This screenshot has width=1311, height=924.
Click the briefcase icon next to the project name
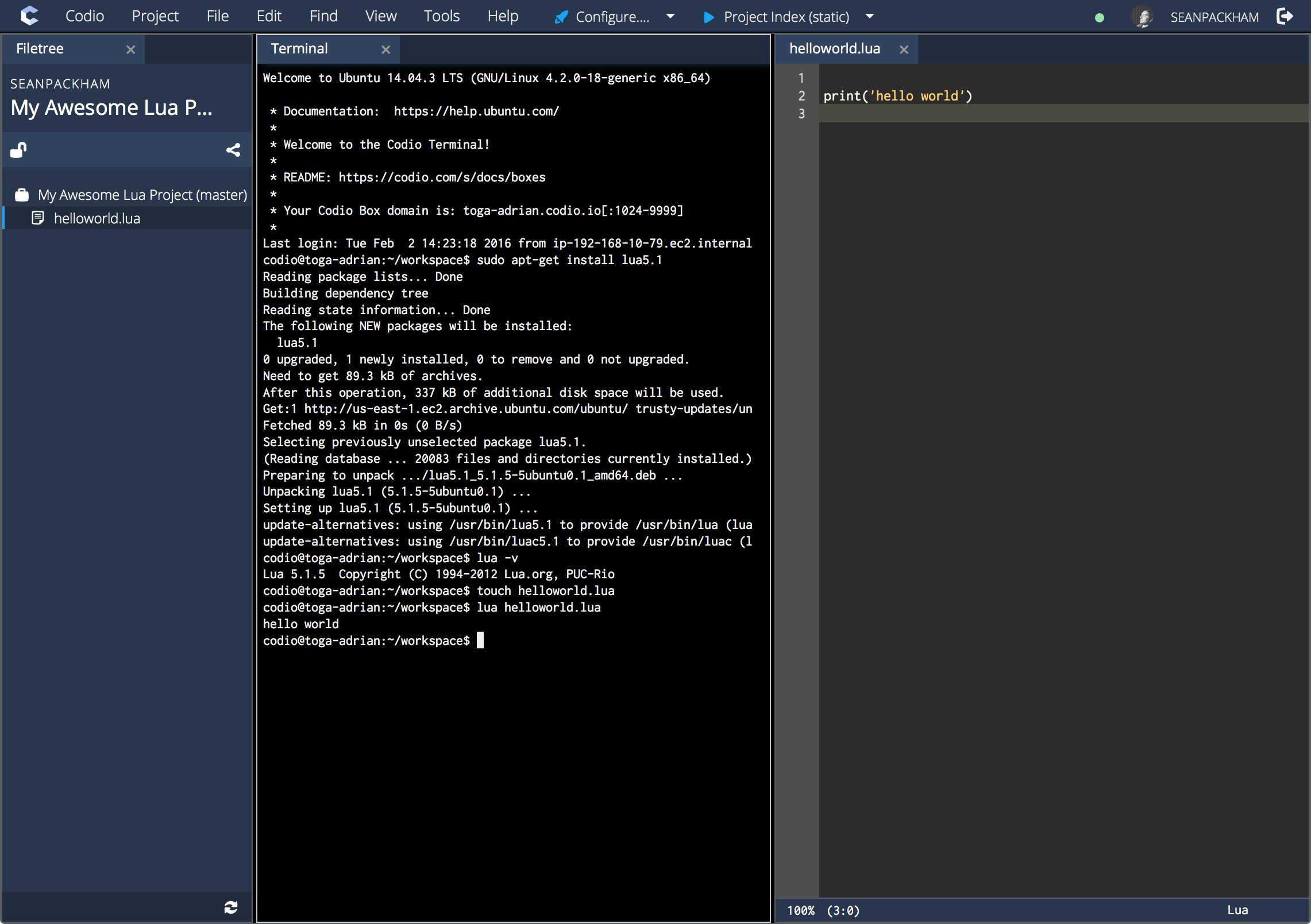point(21,195)
